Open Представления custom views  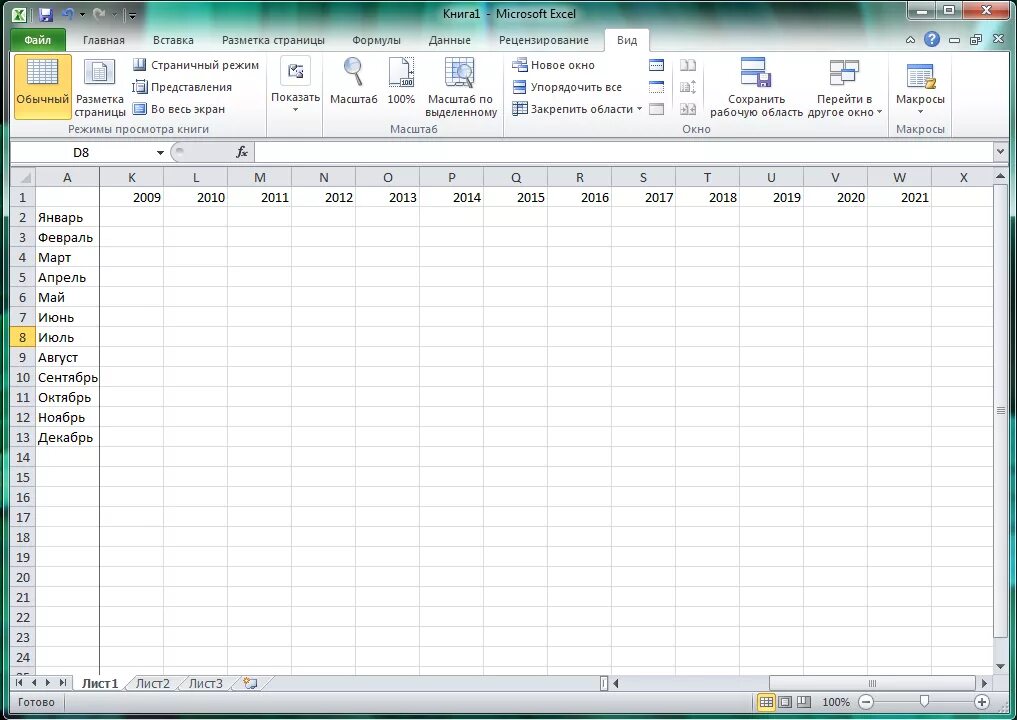[182, 87]
